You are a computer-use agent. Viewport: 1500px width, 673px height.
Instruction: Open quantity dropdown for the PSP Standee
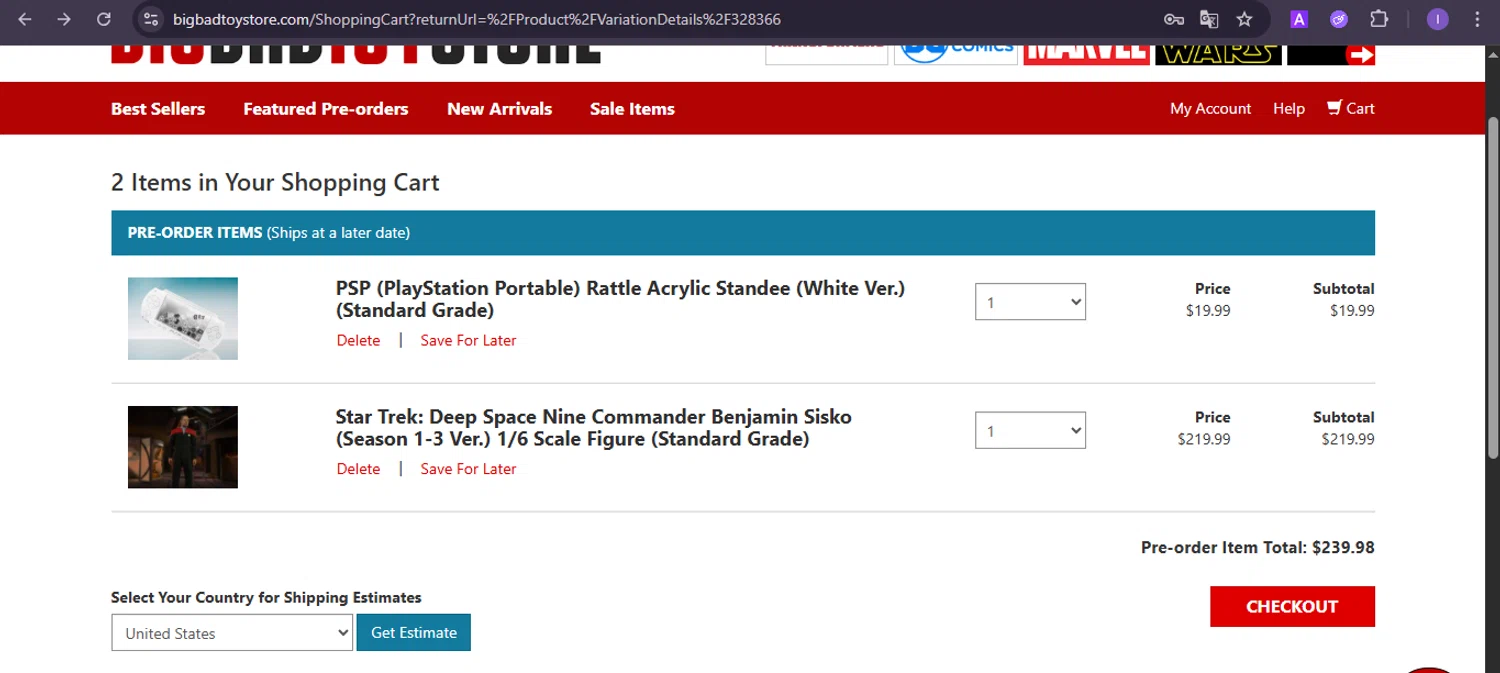[1030, 302]
